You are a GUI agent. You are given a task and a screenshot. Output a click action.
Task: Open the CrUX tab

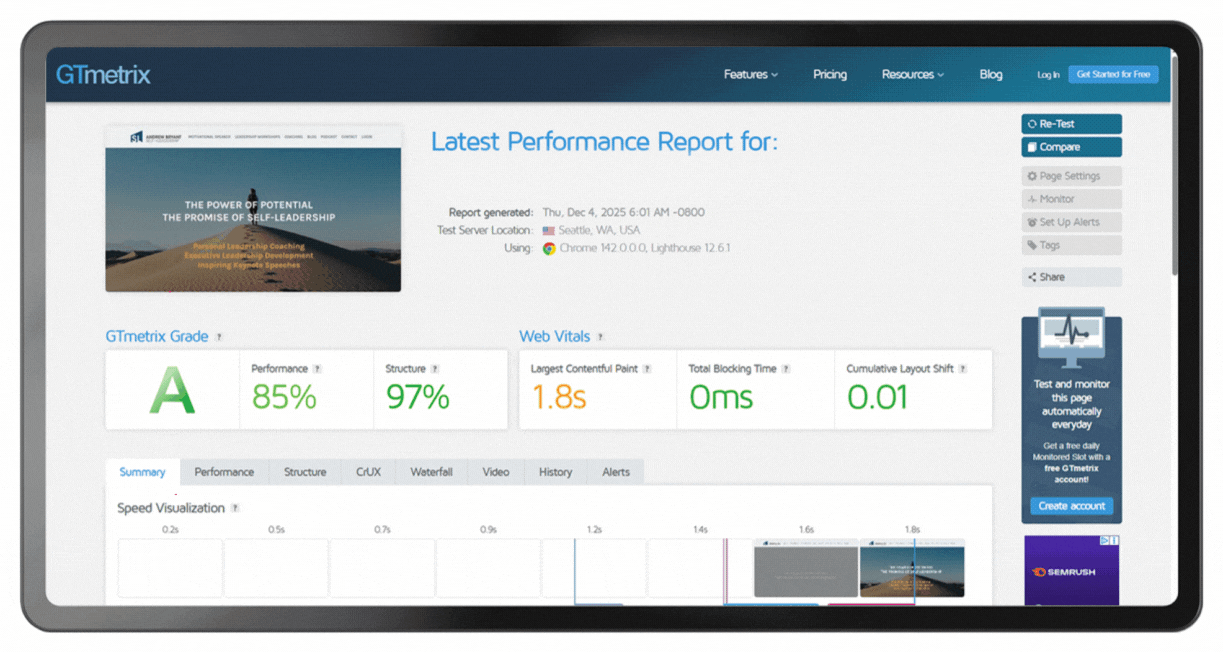click(368, 472)
